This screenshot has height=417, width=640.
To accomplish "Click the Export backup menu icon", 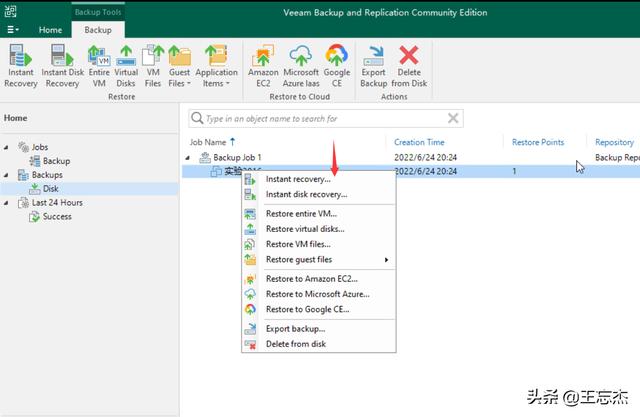I will point(250,329).
